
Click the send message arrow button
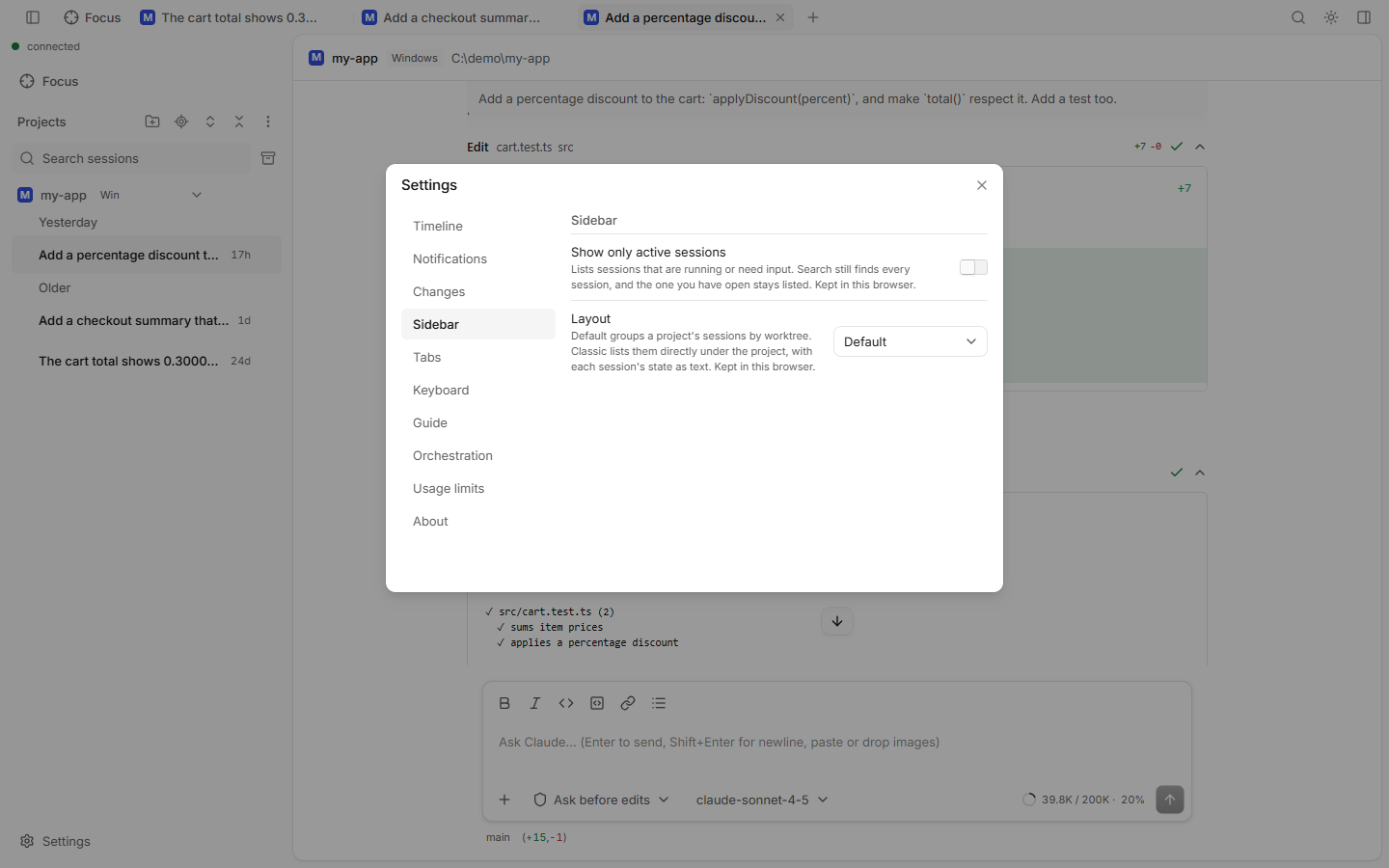point(1170,800)
